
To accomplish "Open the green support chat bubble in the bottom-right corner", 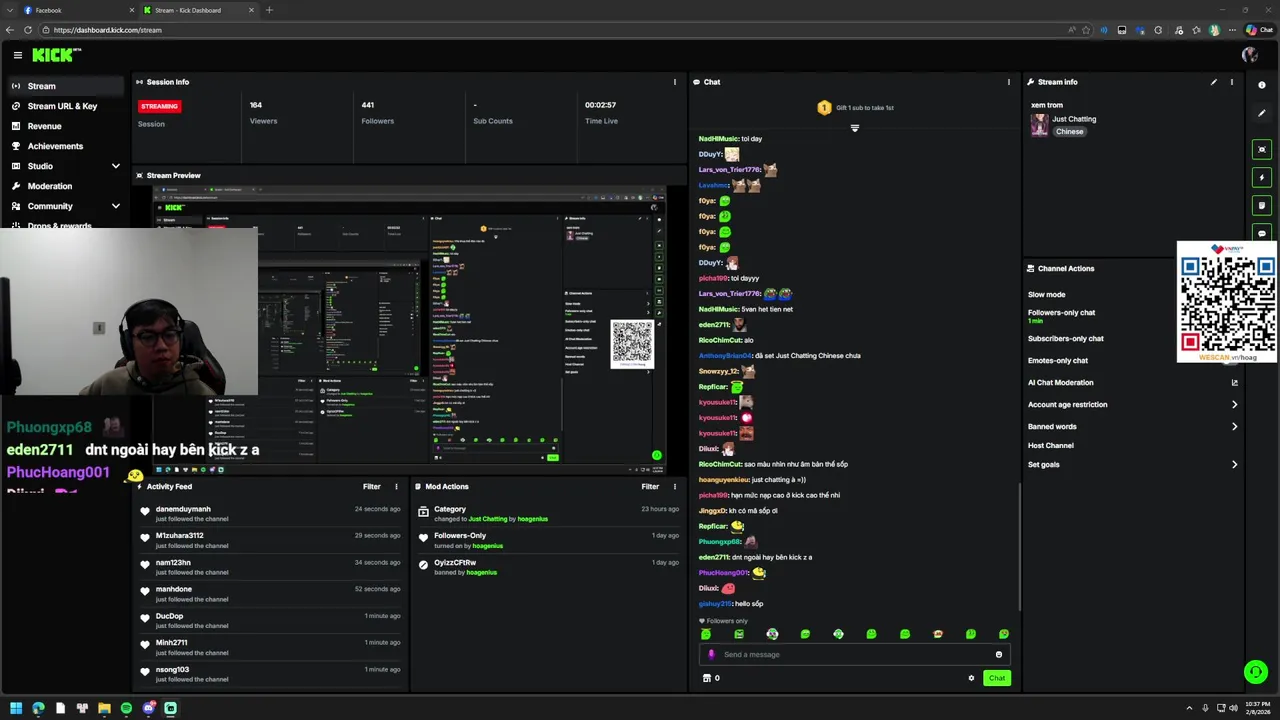I will point(1256,672).
